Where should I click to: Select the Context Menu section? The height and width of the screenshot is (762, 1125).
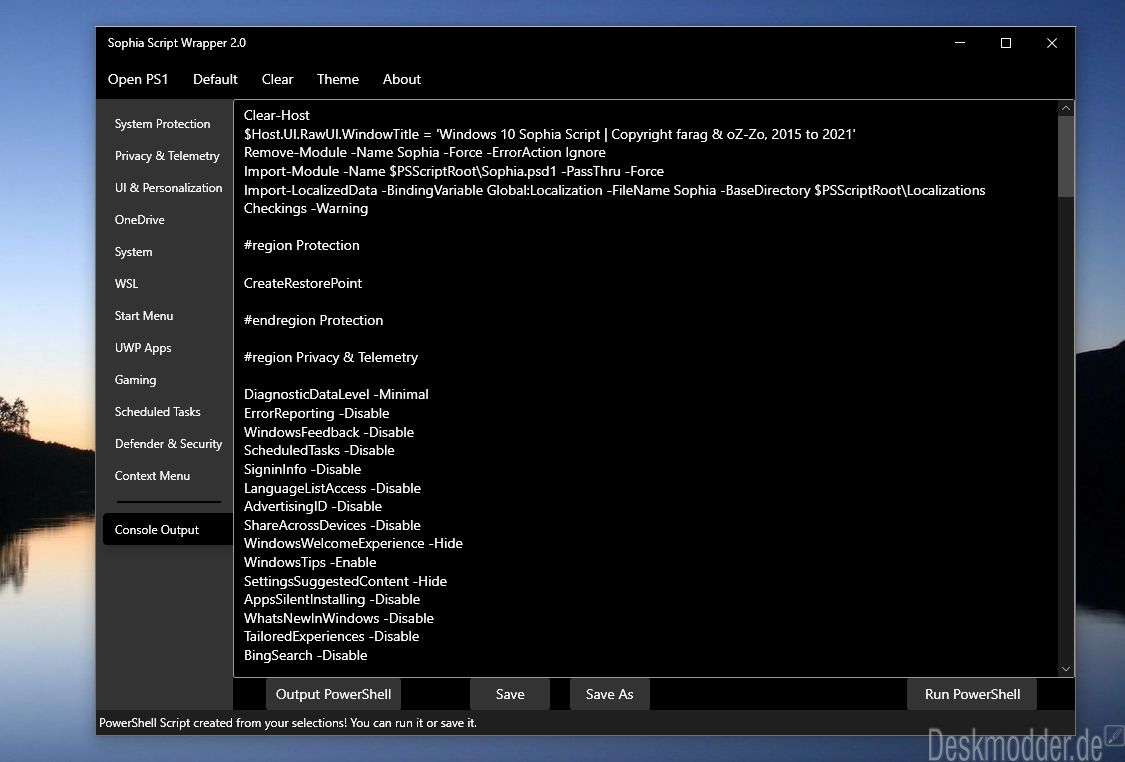point(152,476)
